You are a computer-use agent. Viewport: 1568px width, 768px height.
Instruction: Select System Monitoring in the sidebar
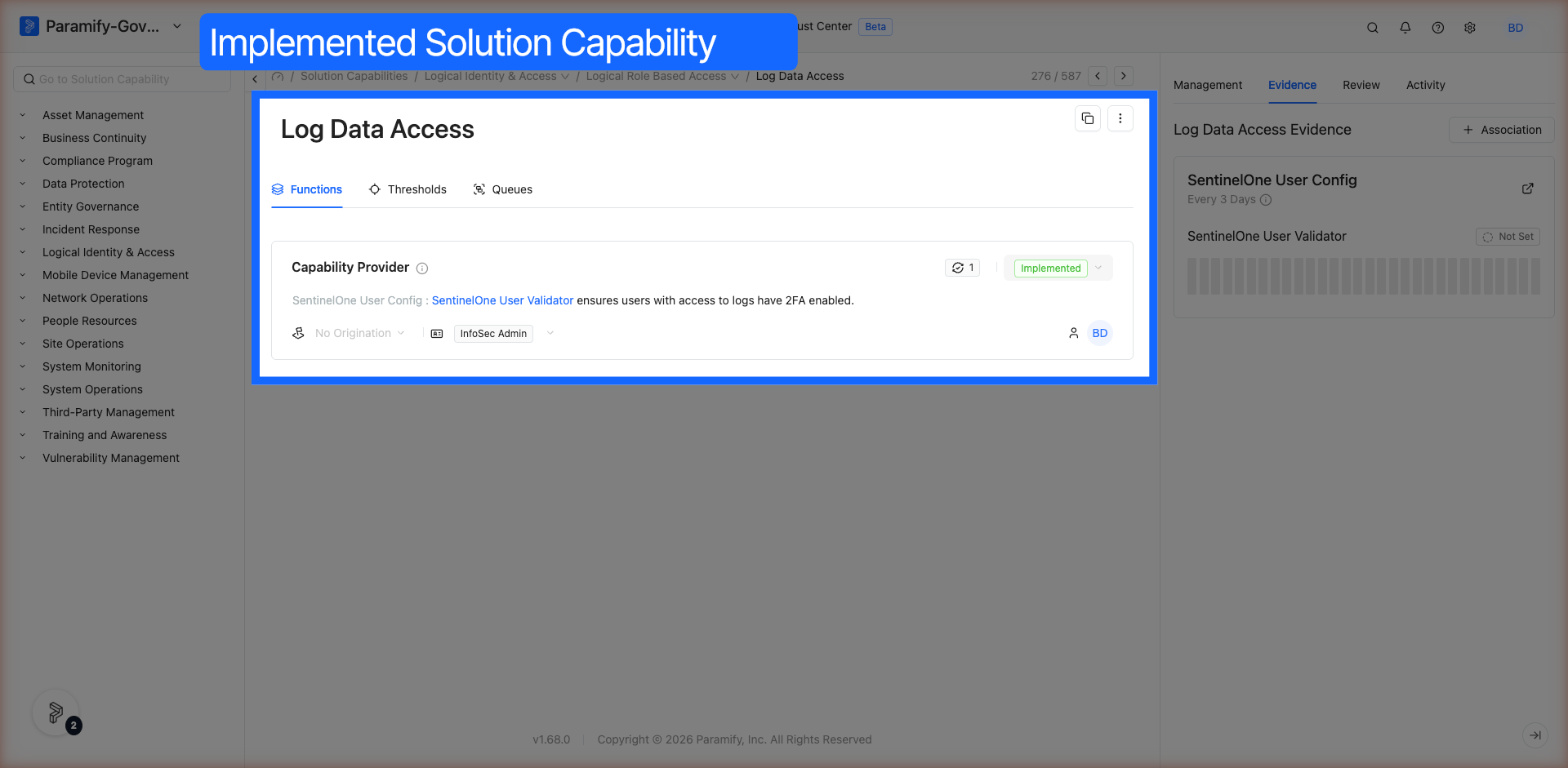91,366
